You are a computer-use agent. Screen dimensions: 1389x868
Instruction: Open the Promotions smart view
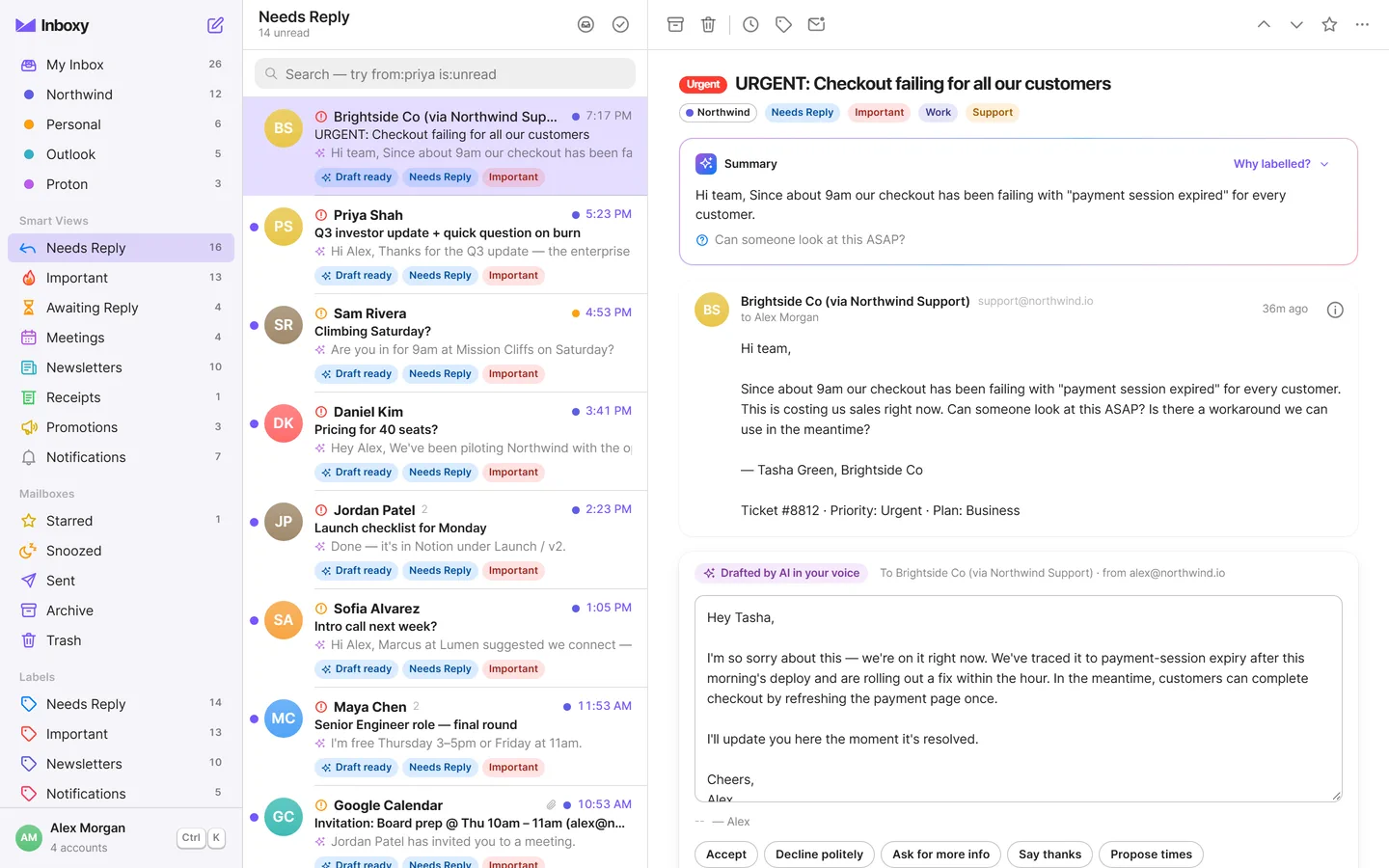click(x=121, y=427)
